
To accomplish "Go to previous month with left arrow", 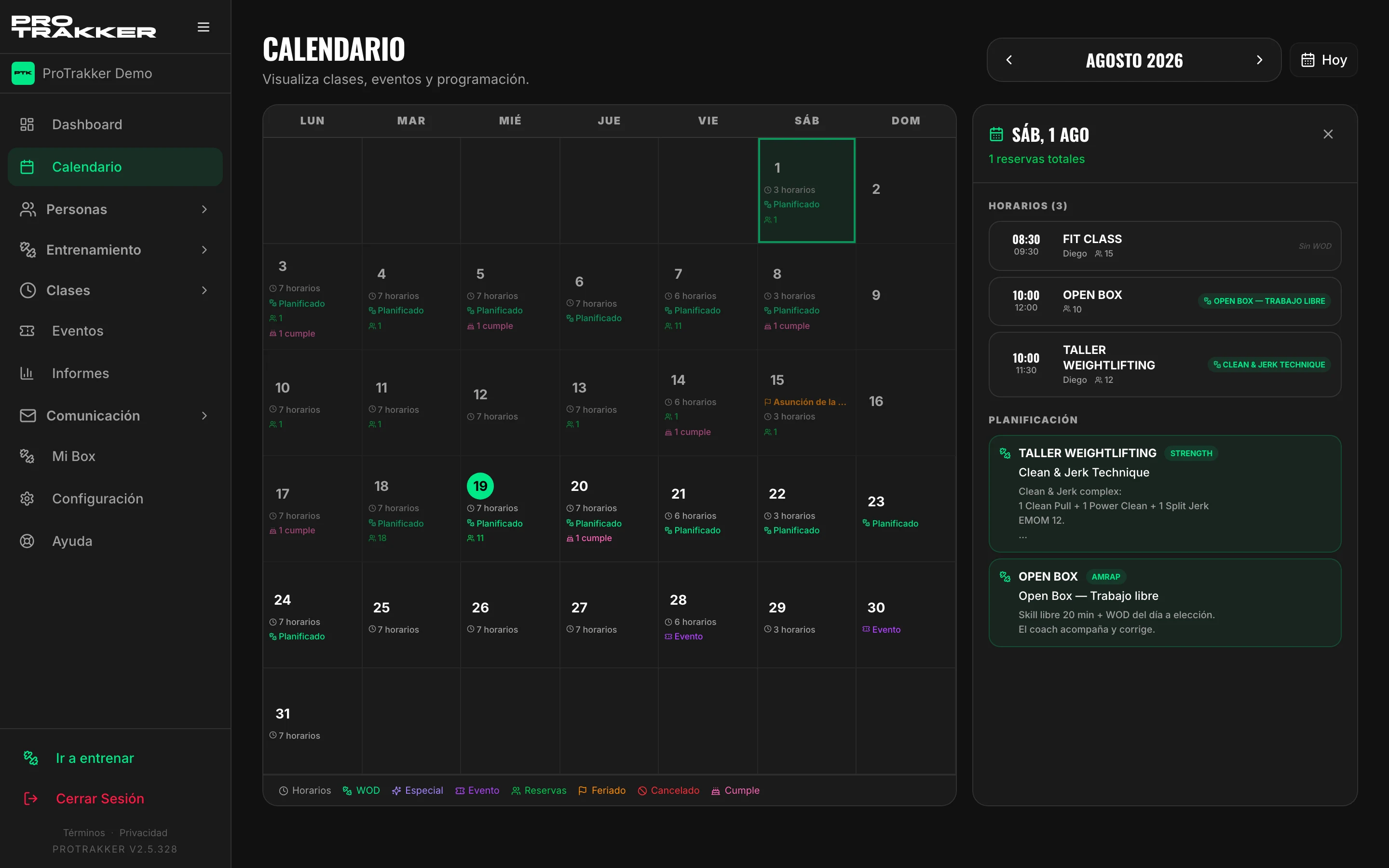I will pos(1009,60).
